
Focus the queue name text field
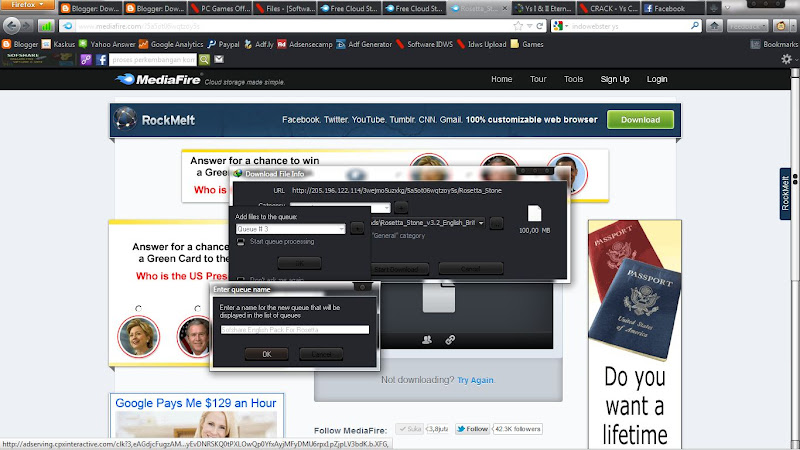pyautogui.click(x=294, y=330)
